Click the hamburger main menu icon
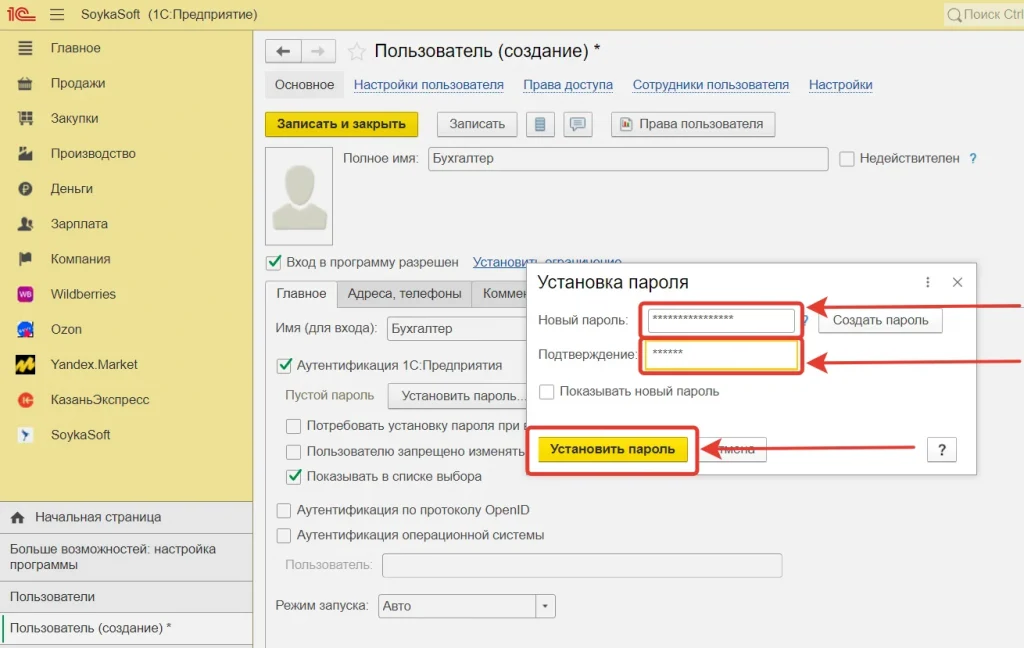Screen dimensions: 1024x648 coord(57,15)
